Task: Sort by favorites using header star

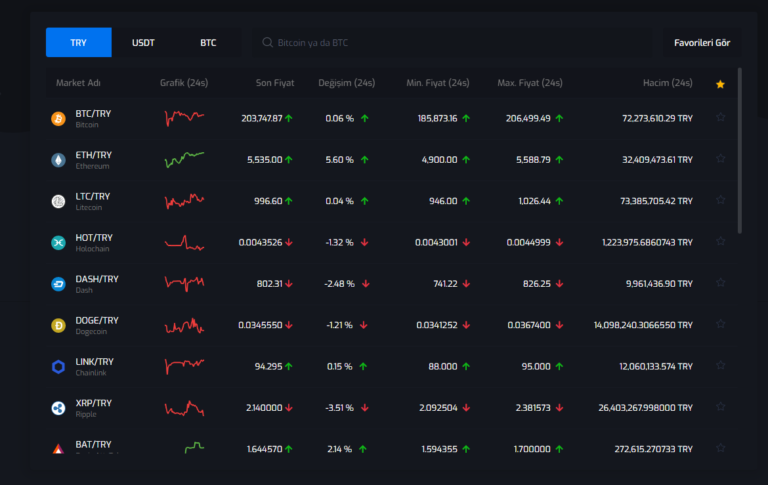Action: click(720, 84)
